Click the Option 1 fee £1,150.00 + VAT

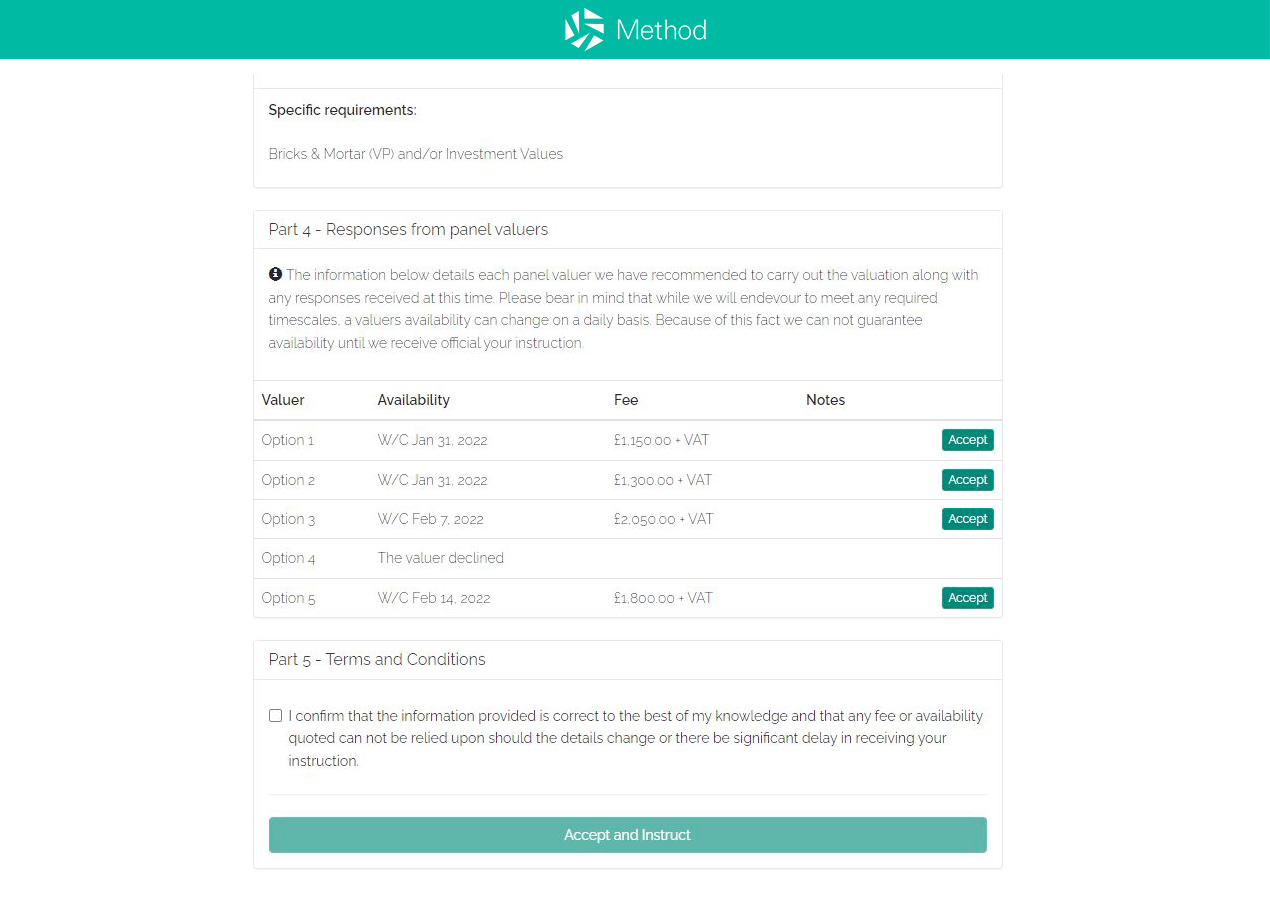(x=661, y=440)
